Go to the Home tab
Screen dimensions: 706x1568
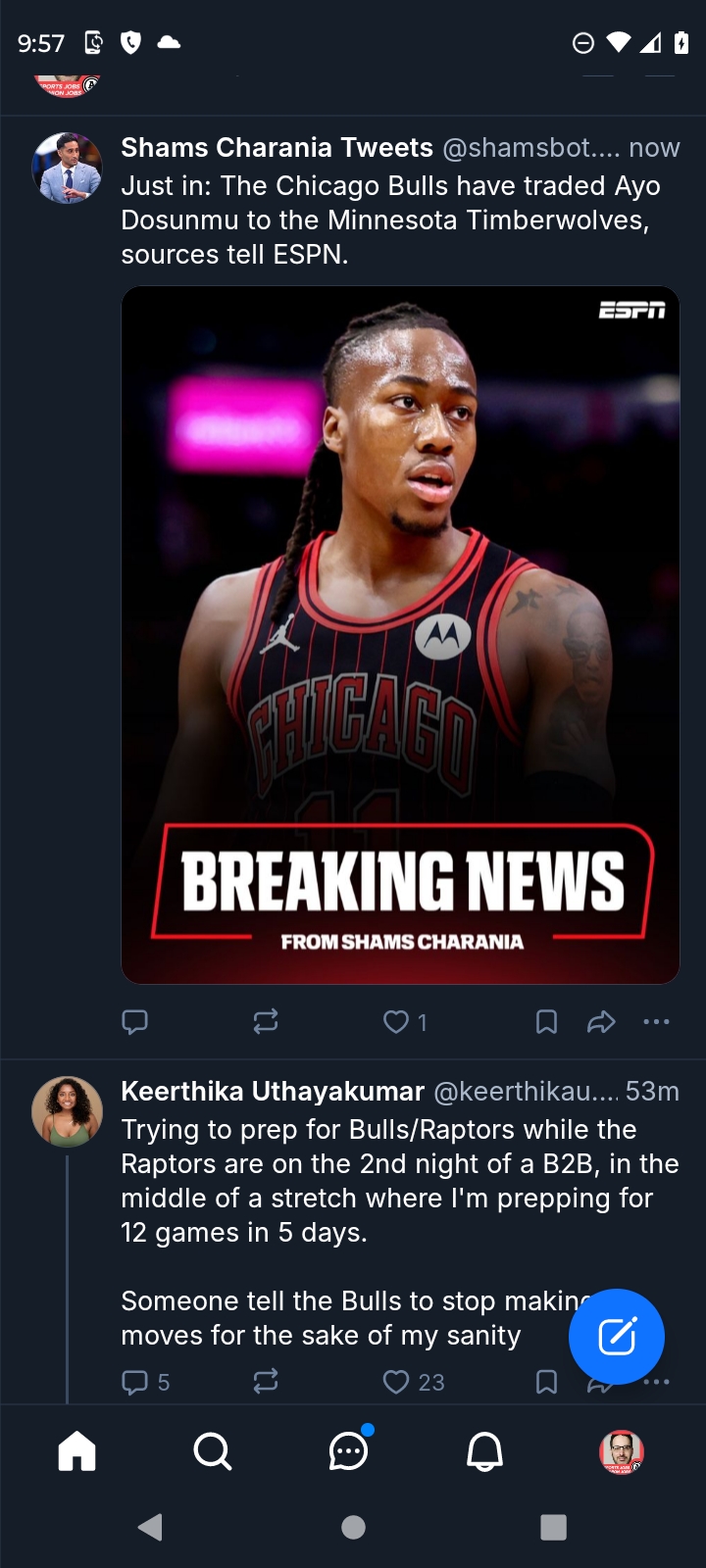76,1451
